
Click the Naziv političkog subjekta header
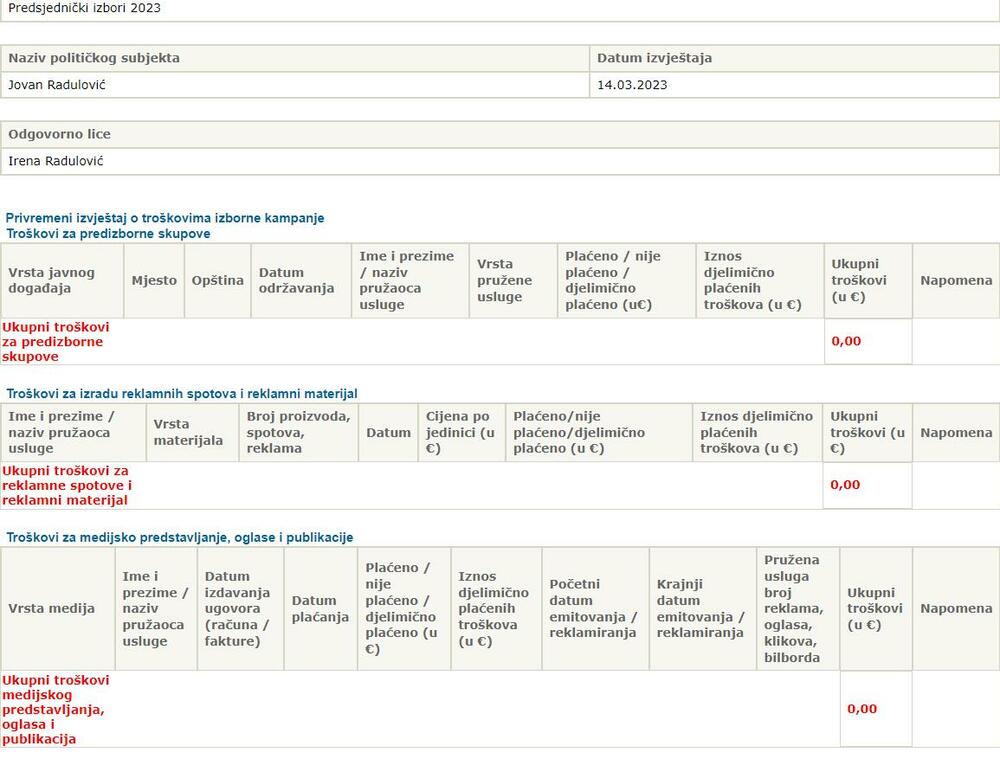[94, 58]
